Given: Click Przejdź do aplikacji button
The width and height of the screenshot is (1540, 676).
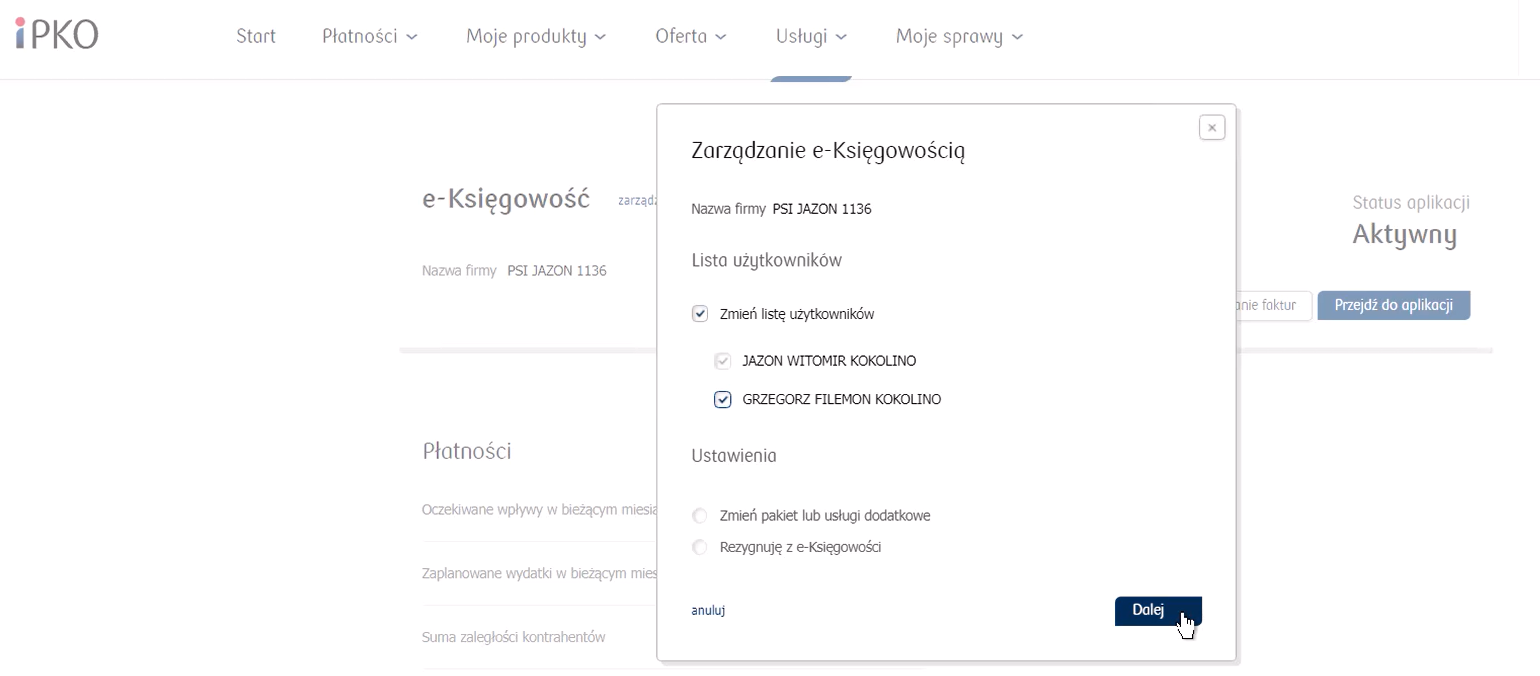Looking at the screenshot, I should tap(1393, 306).
